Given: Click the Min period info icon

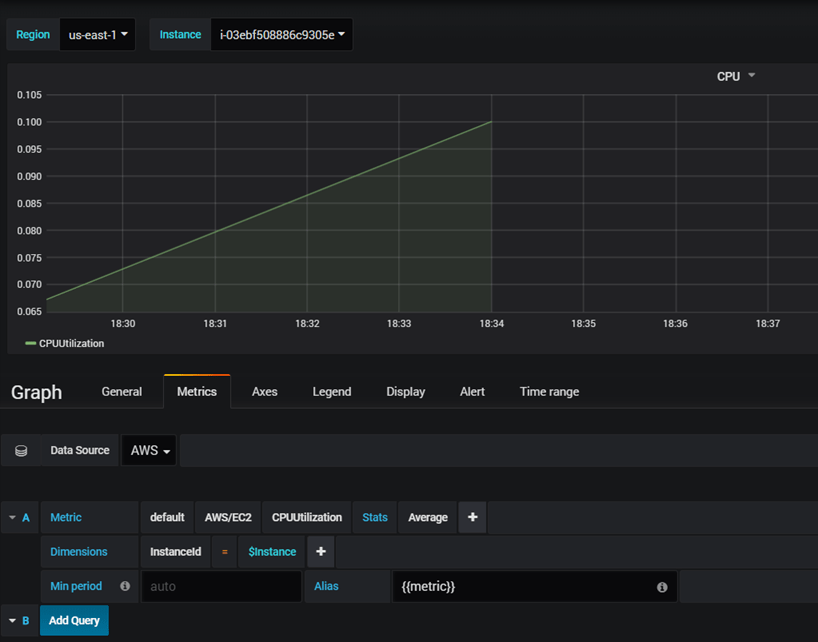Looking at the screenshot, I should [x=125, y=587].
